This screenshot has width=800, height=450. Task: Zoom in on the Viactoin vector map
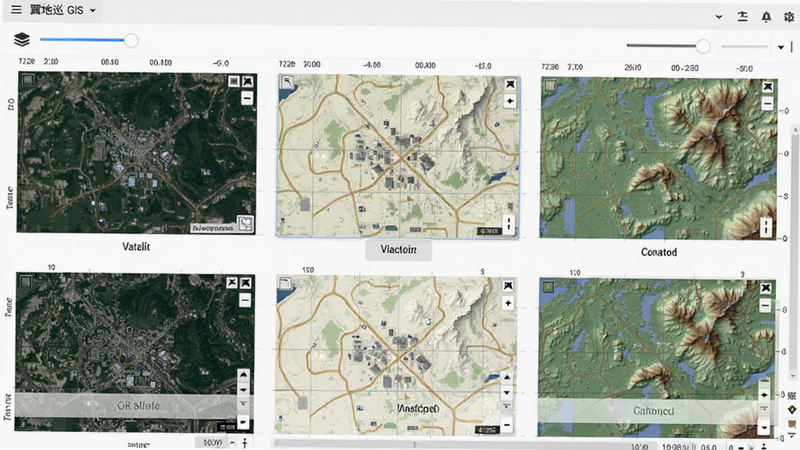tap(510, 101)
